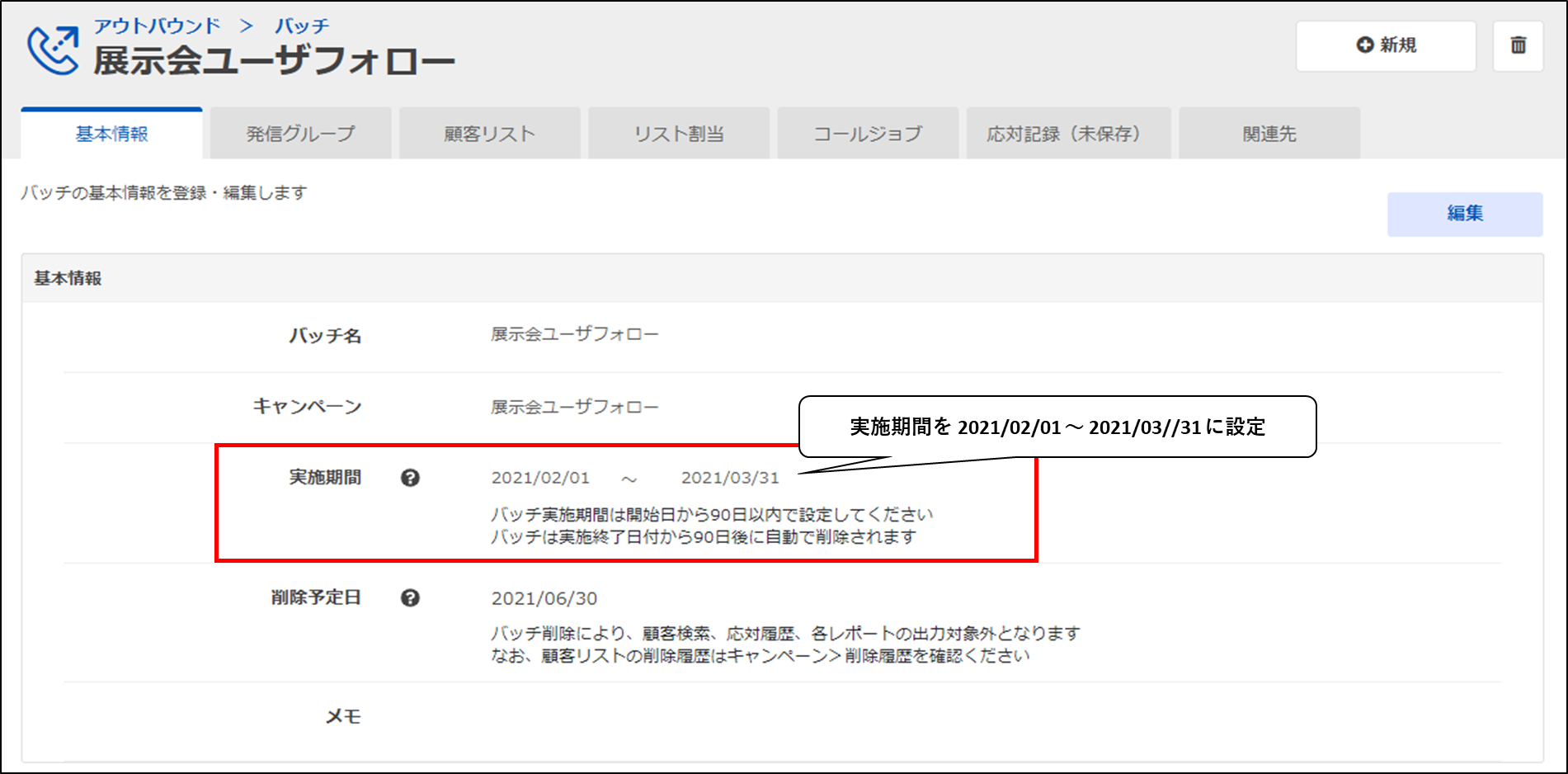Click the outbound phone icon in header

pyautogui.click(x=53, y=50)
